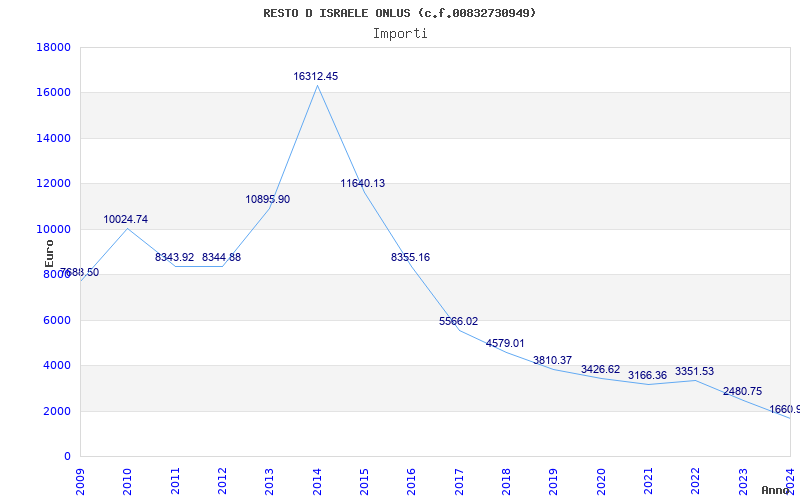Screen dimensions: 800x500
Task: Select year 2023 on the x-axis
Action: [x=743, y=482]
